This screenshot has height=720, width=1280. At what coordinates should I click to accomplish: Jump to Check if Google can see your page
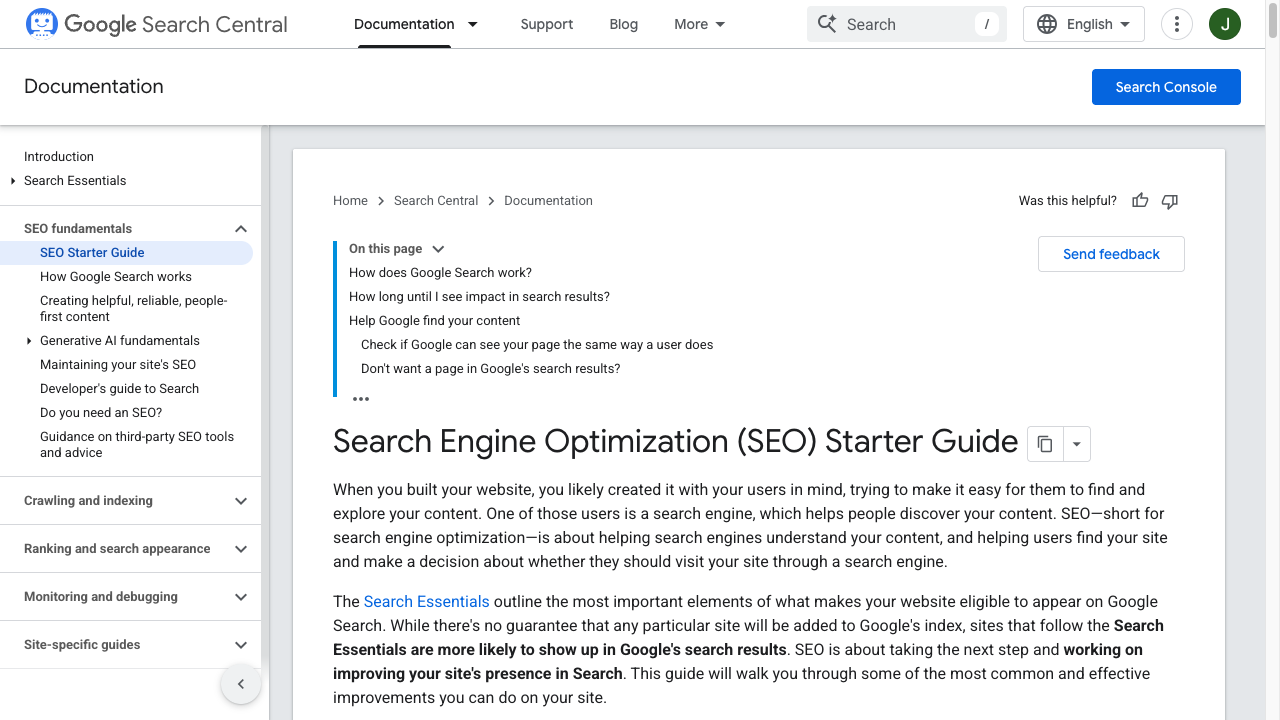pos(537,345)
